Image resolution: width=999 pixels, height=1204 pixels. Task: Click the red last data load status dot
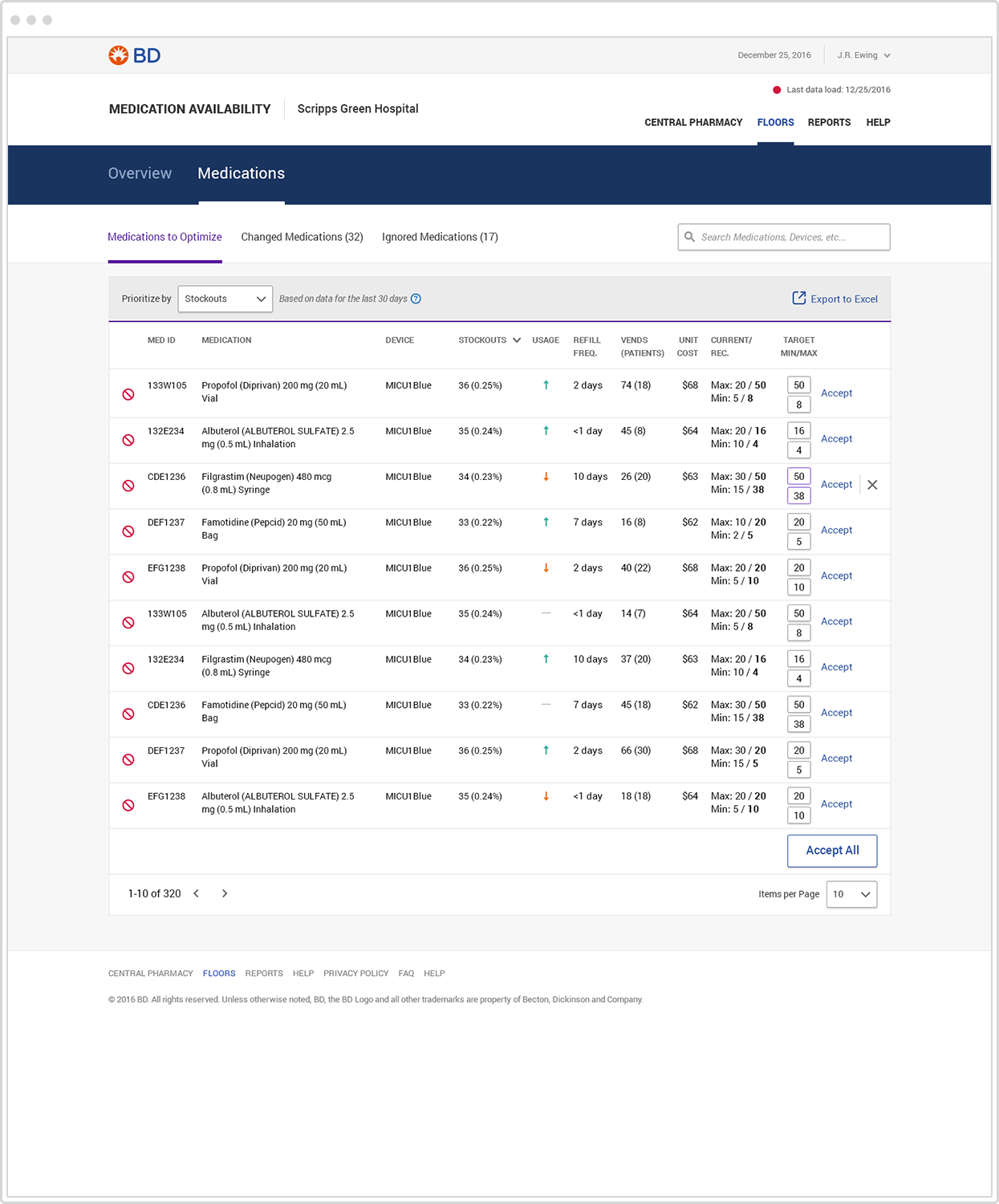[777, 90]
